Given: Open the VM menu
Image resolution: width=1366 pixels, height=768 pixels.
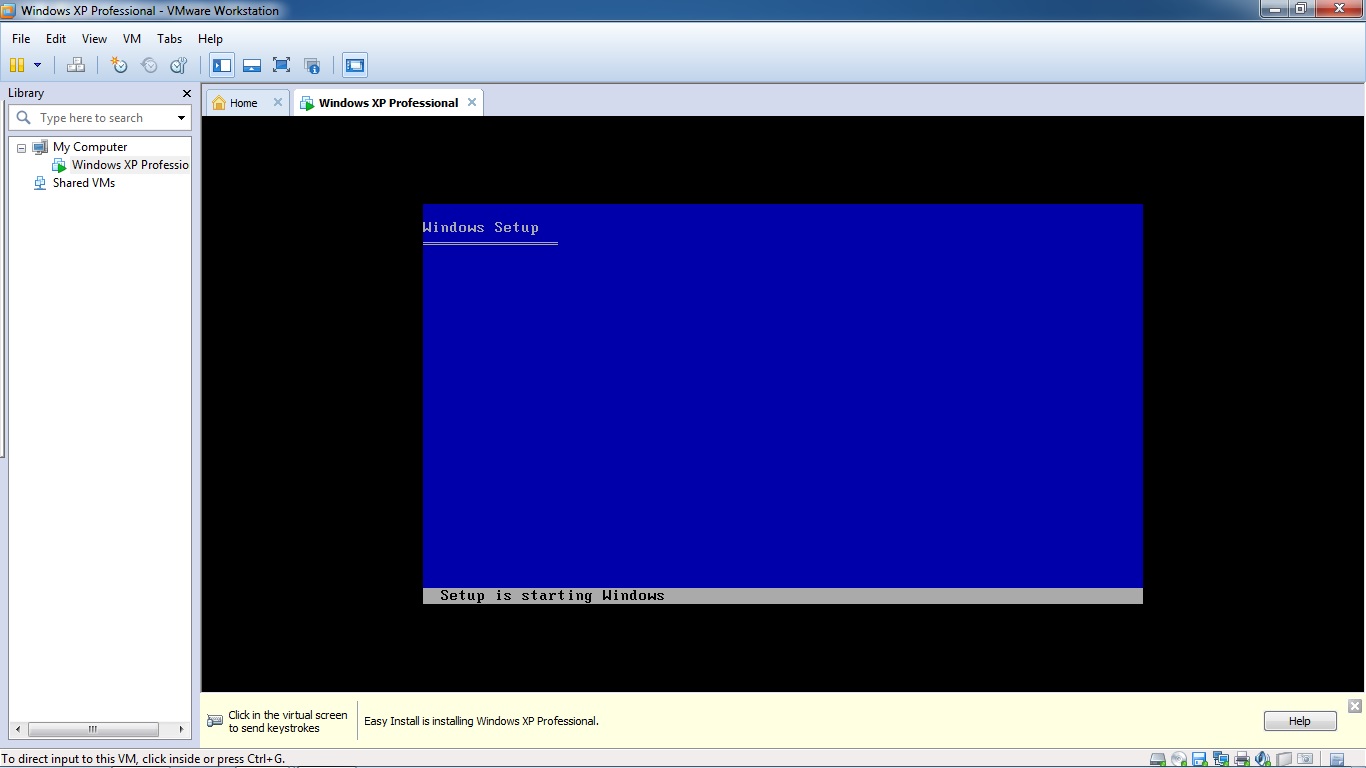Looking at the screenshot, I should [x=131, y=39].
